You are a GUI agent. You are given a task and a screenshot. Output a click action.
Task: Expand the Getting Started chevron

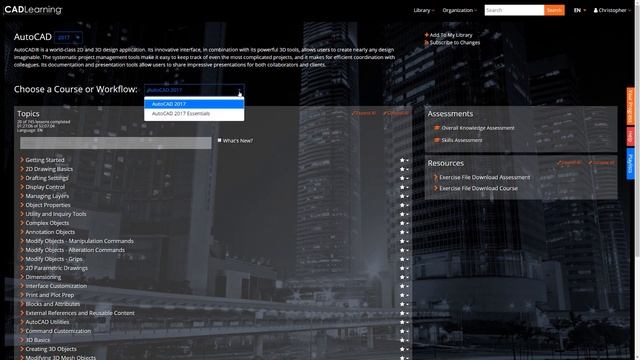22,160
